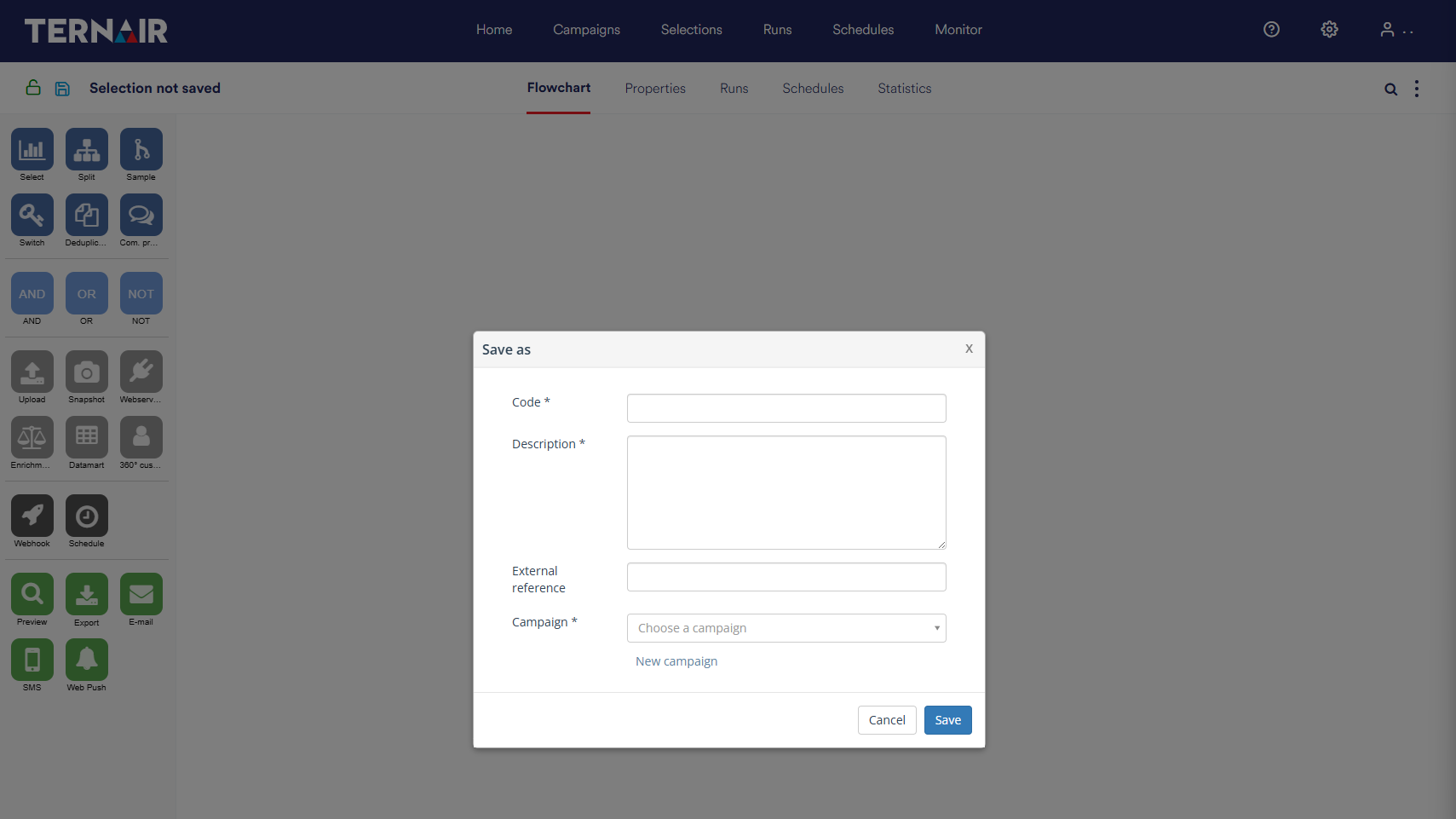Select the NOT logic block
Screen dimensions: 1456x819
tap(141, 293)
